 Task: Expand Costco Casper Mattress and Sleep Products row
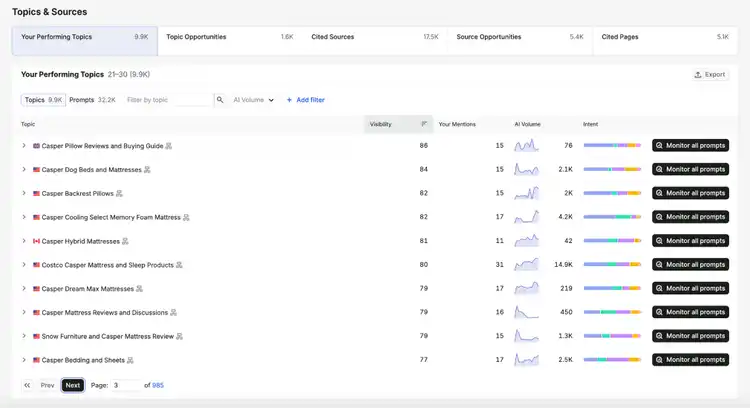point(24,265)
